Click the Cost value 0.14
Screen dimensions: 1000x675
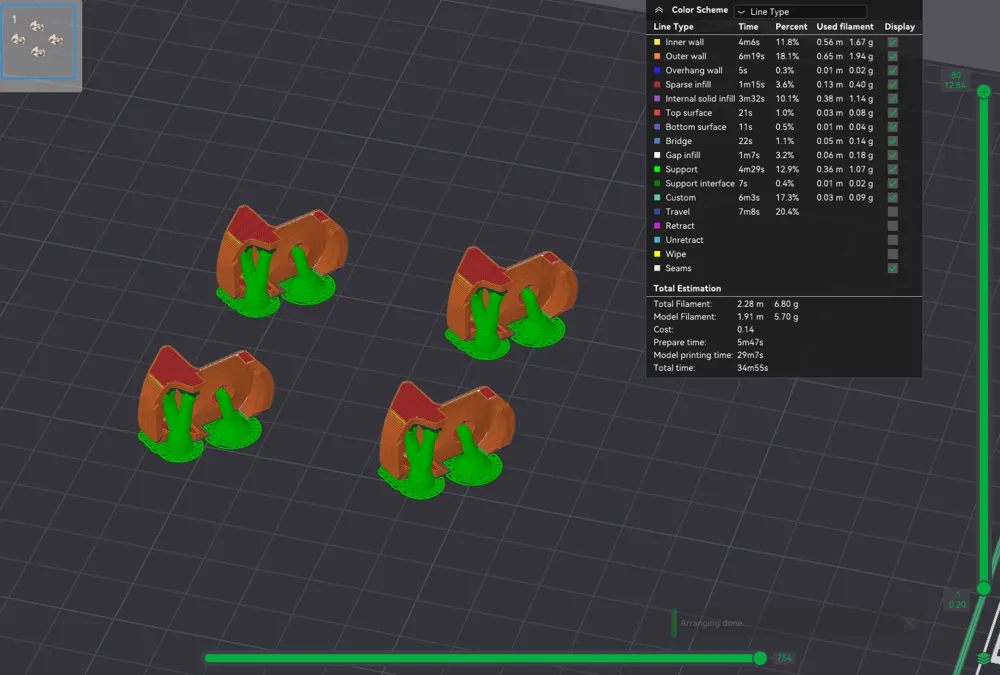[x=746, y=330]
